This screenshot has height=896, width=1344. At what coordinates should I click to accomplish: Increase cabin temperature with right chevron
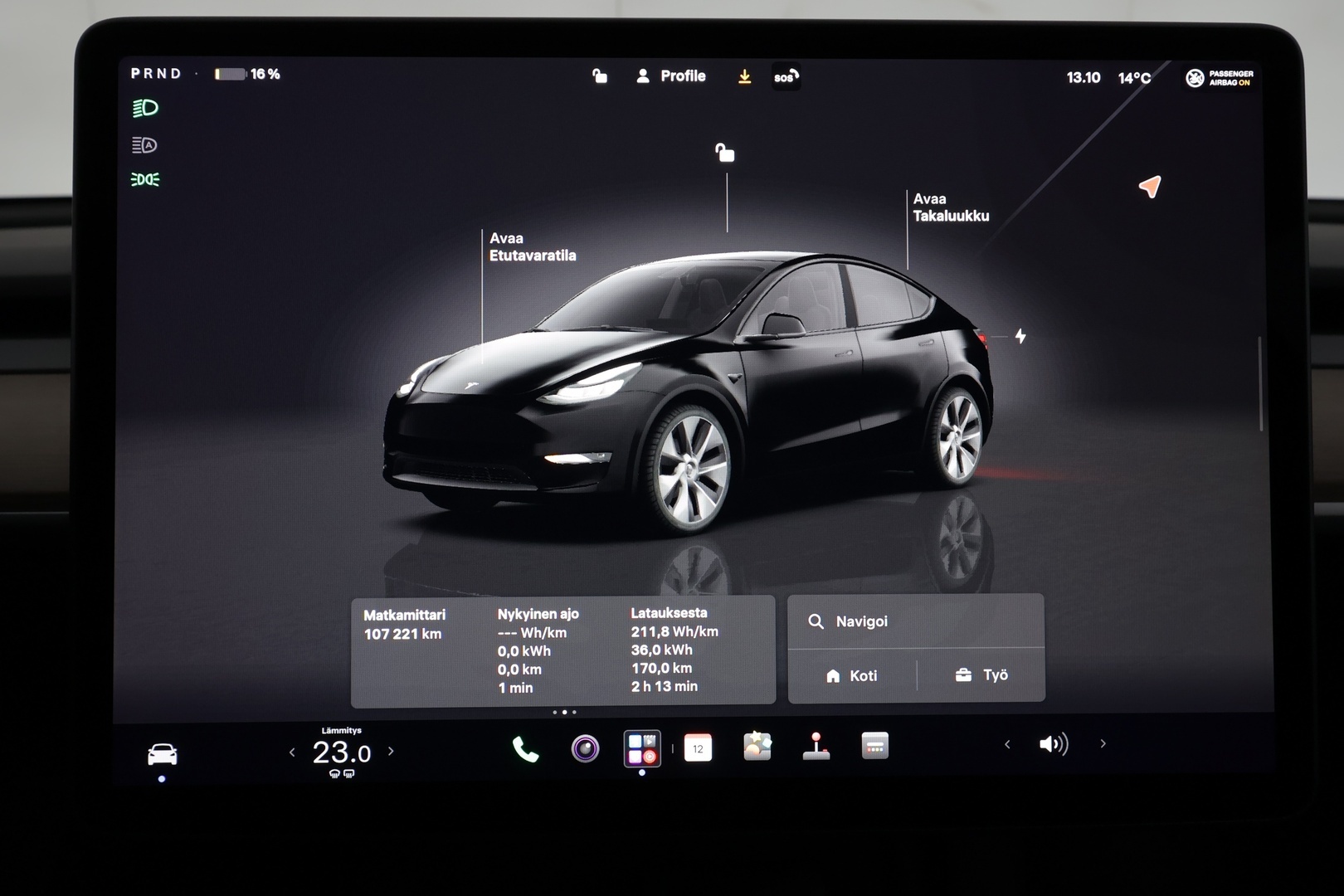(391, 752)
